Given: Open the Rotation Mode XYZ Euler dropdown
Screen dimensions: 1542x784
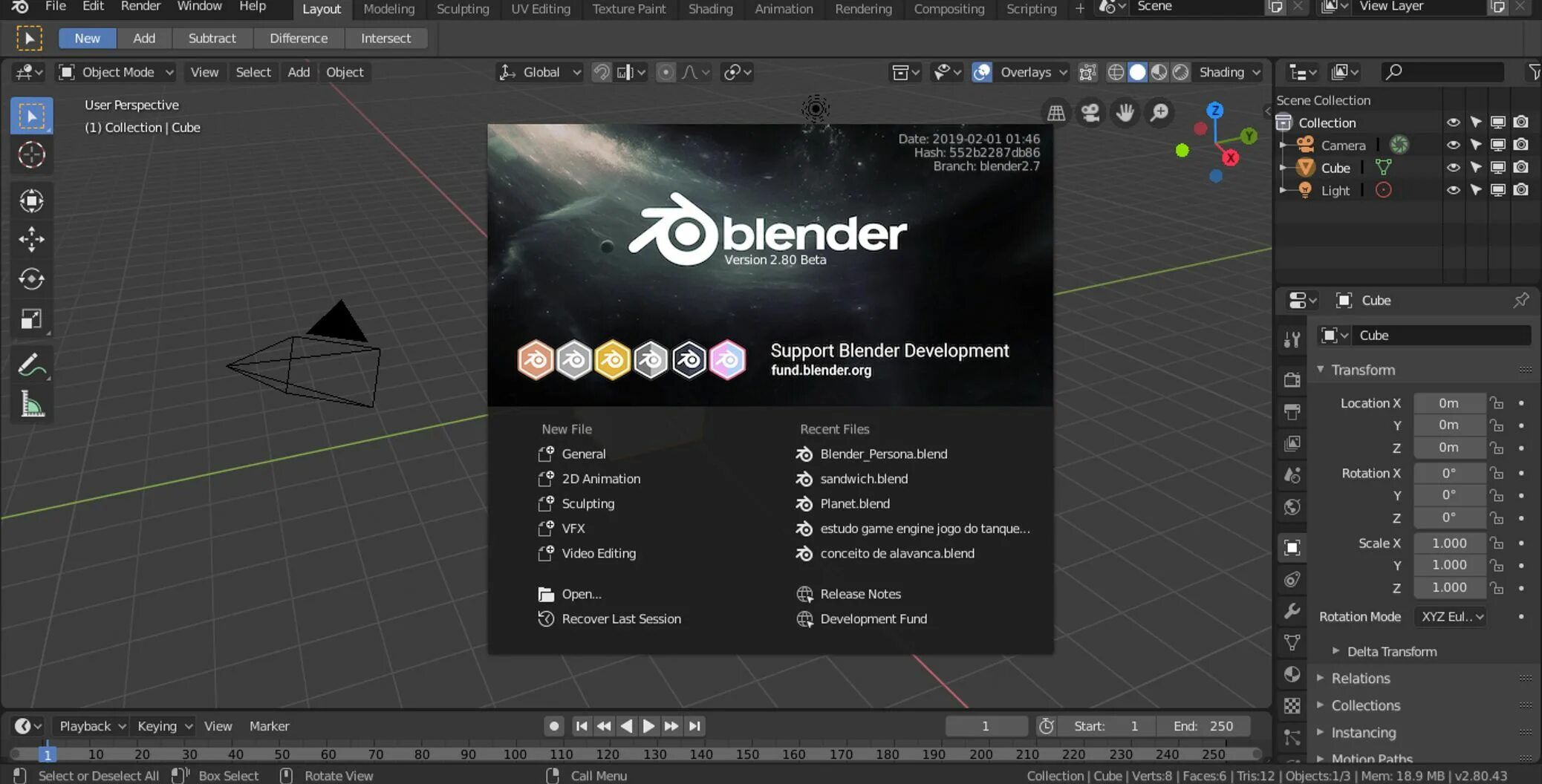Looking at the screenshot, I should [1451, 617].
